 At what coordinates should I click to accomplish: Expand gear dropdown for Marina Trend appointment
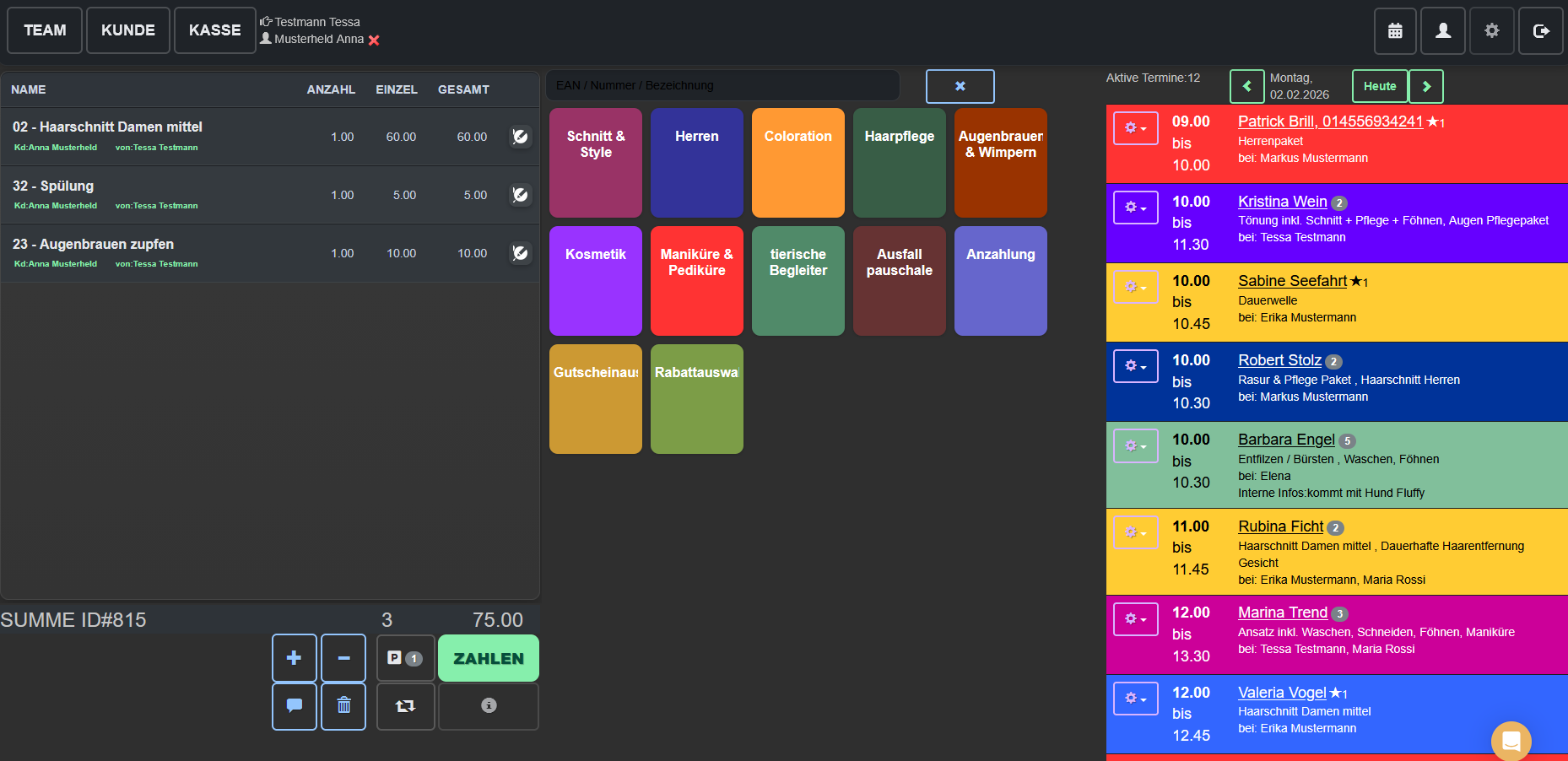coord(1135,619)
